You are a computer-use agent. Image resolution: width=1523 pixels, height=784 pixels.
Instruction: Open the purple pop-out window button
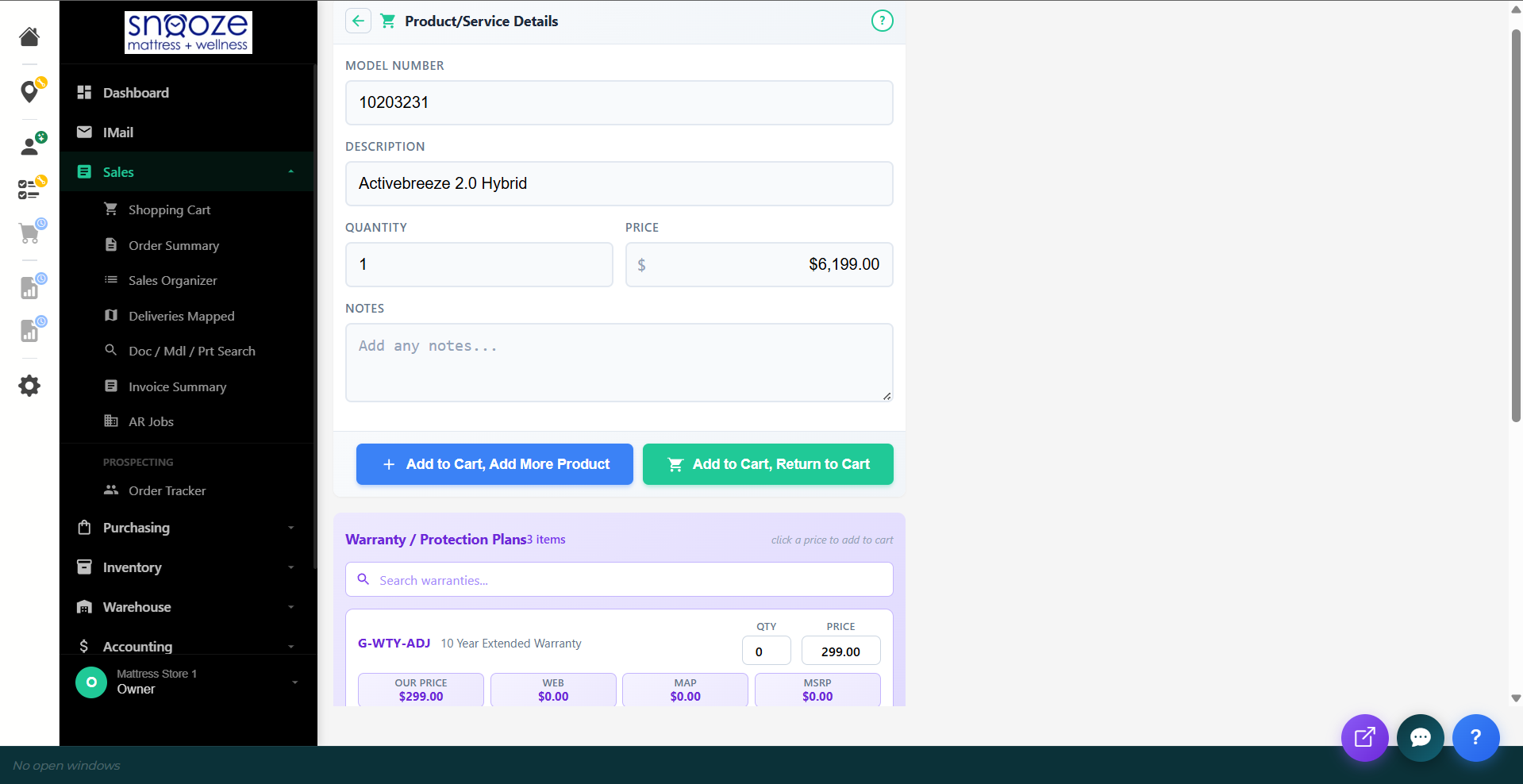pyautogui.click(x=1364, y=738)
